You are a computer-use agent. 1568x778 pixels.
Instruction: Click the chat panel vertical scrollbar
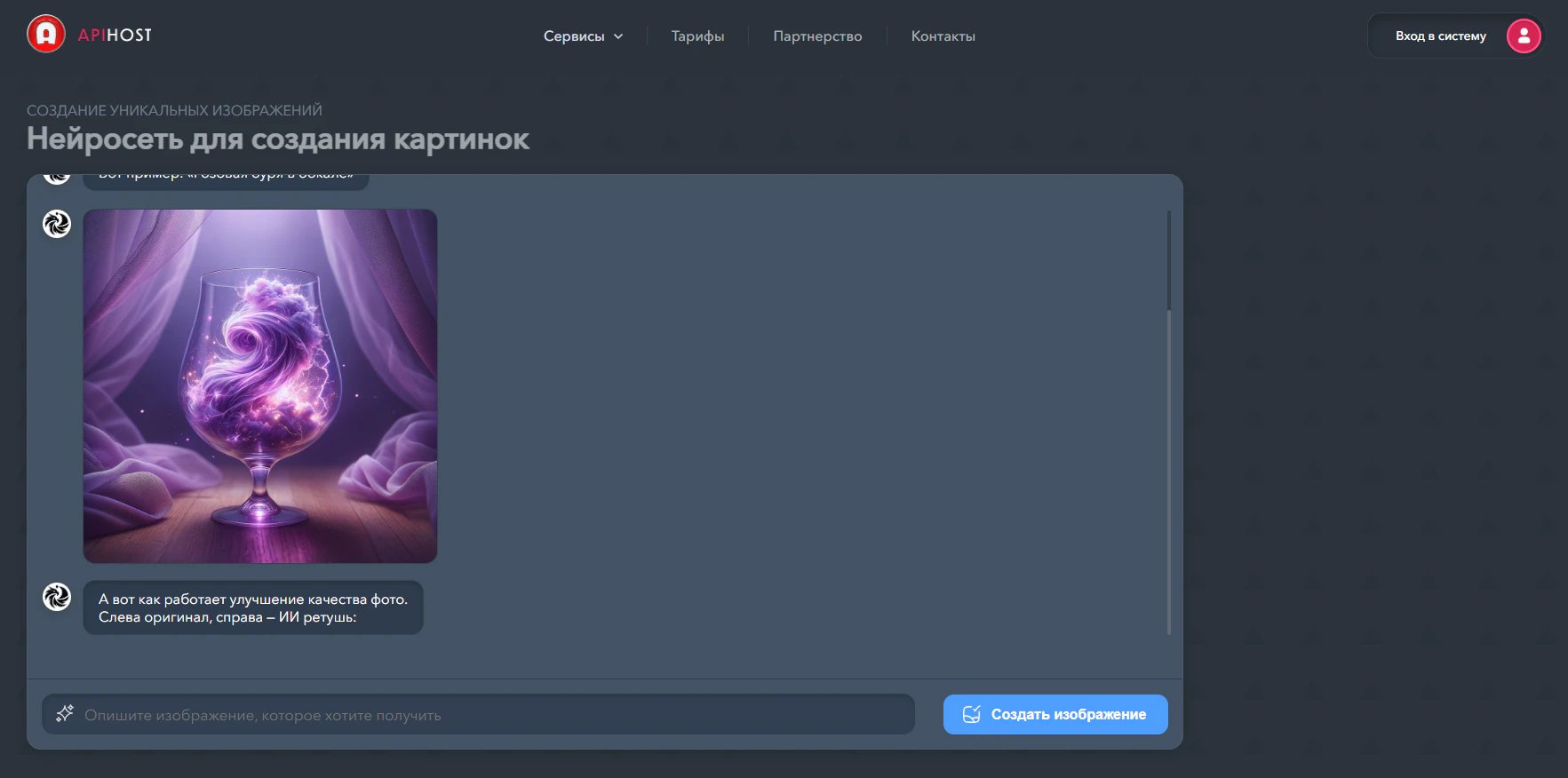[x=1169, y=422]
